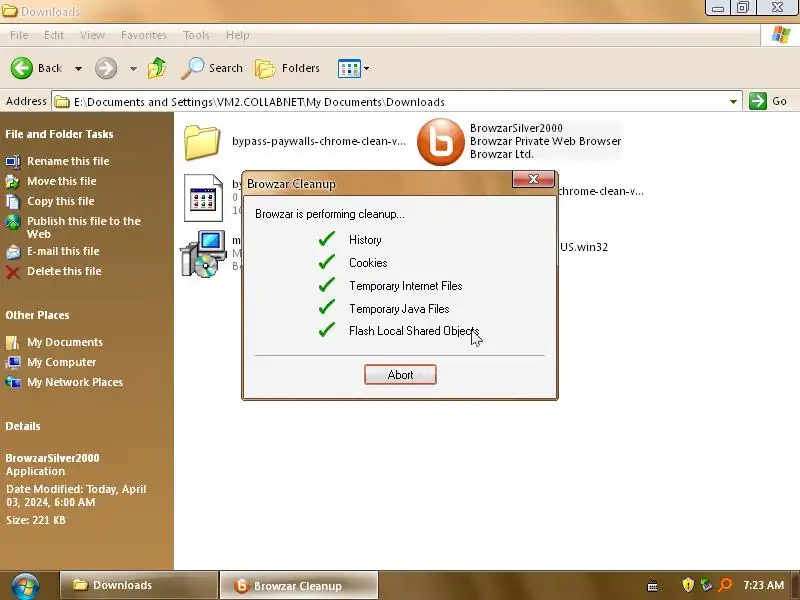This screenshot has width=800, height=600.
Task: Open the Views layout icon
Action: point(349,68)
